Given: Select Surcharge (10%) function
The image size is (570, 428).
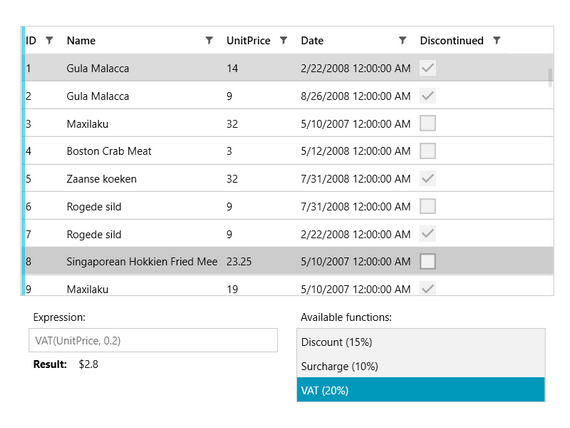Looking at the screenshot, I should 421,366.
